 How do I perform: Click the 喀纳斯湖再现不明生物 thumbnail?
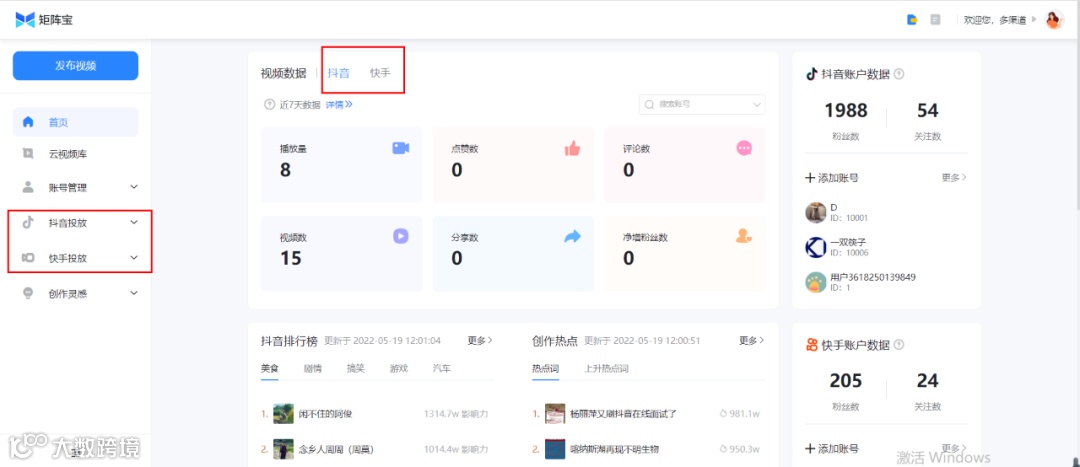click(x=555, y=449)
